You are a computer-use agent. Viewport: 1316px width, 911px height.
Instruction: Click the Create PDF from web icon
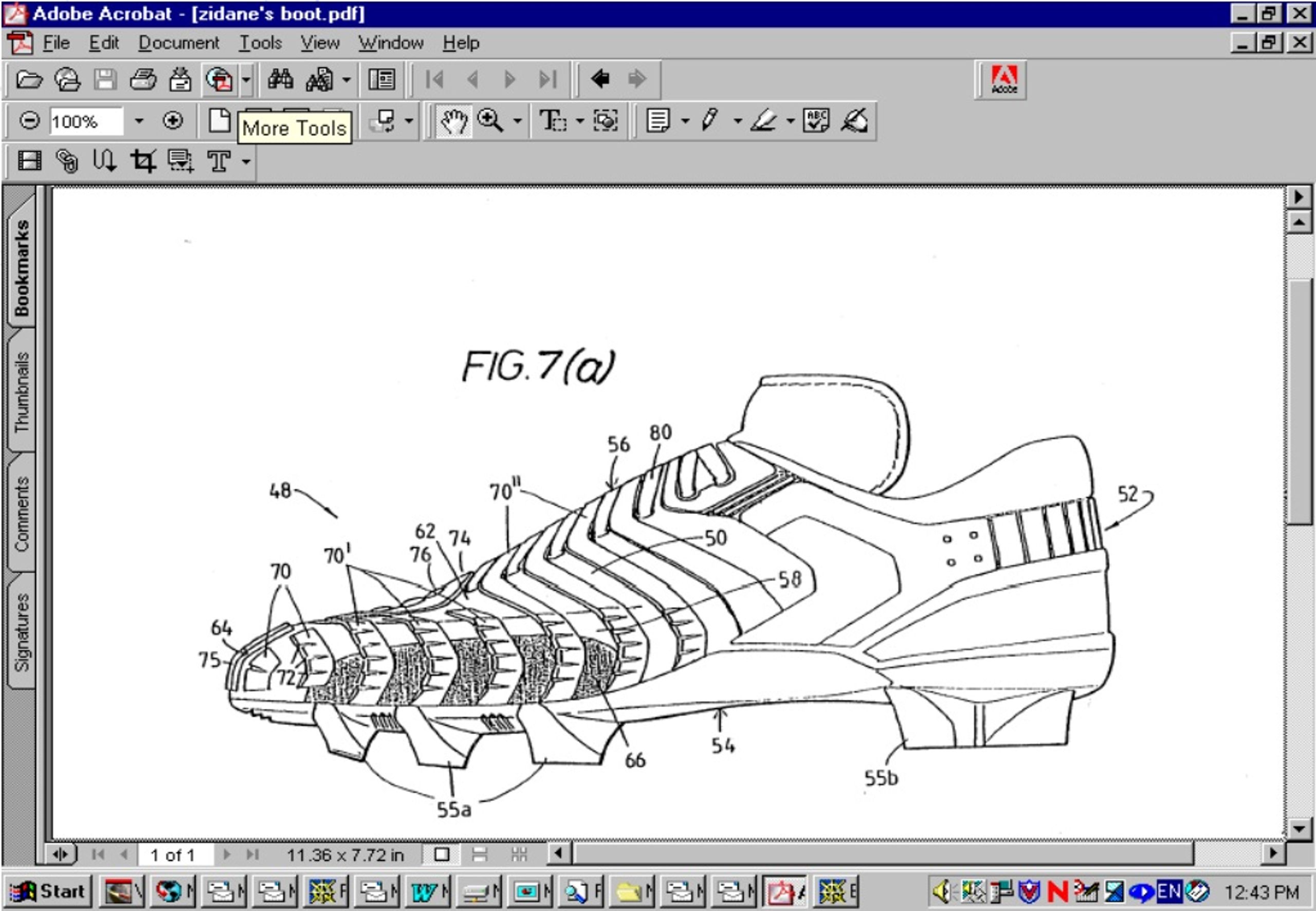point(220,79)
